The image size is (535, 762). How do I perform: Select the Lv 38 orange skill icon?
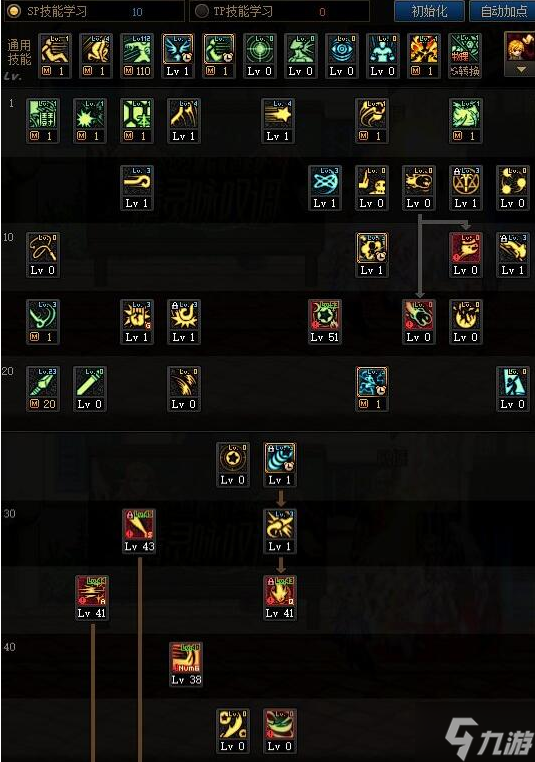pos(186,664)
